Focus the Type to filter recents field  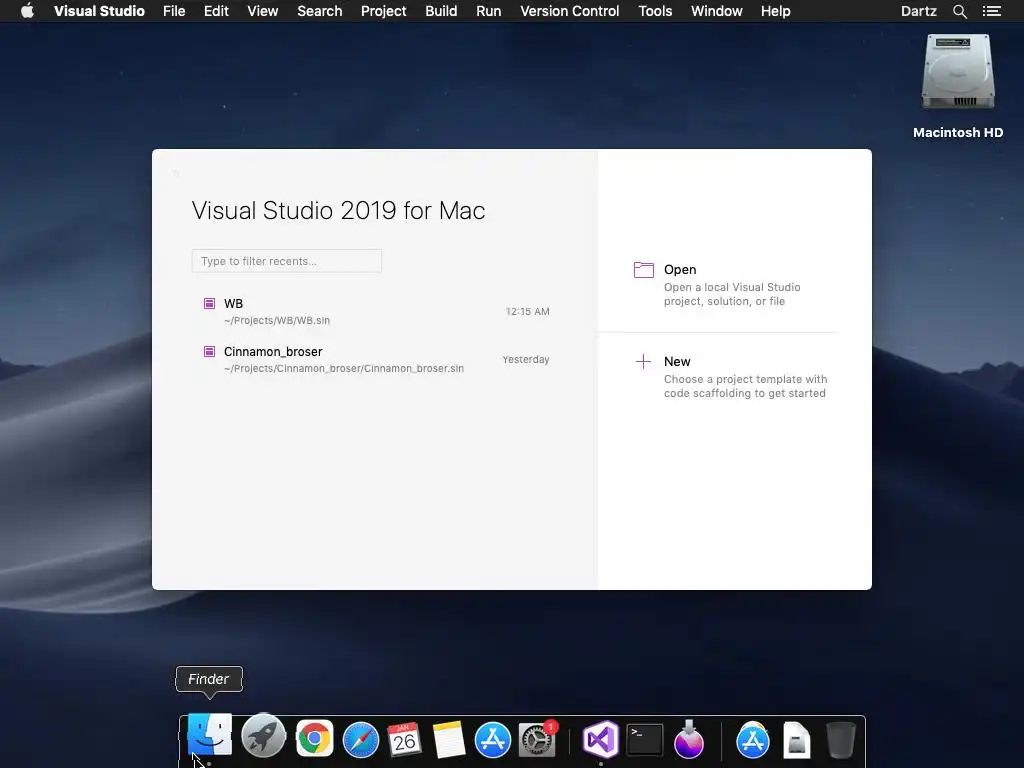tap(287, 261)
